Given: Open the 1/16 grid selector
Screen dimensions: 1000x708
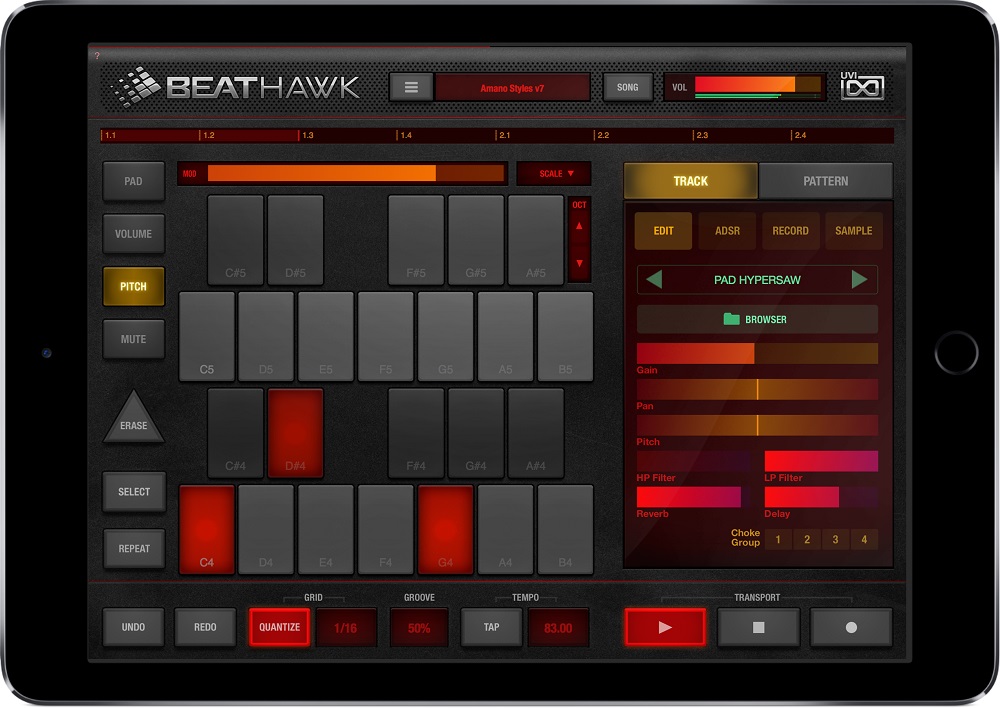Looking at the screenshot, I should tap(346, 628).
